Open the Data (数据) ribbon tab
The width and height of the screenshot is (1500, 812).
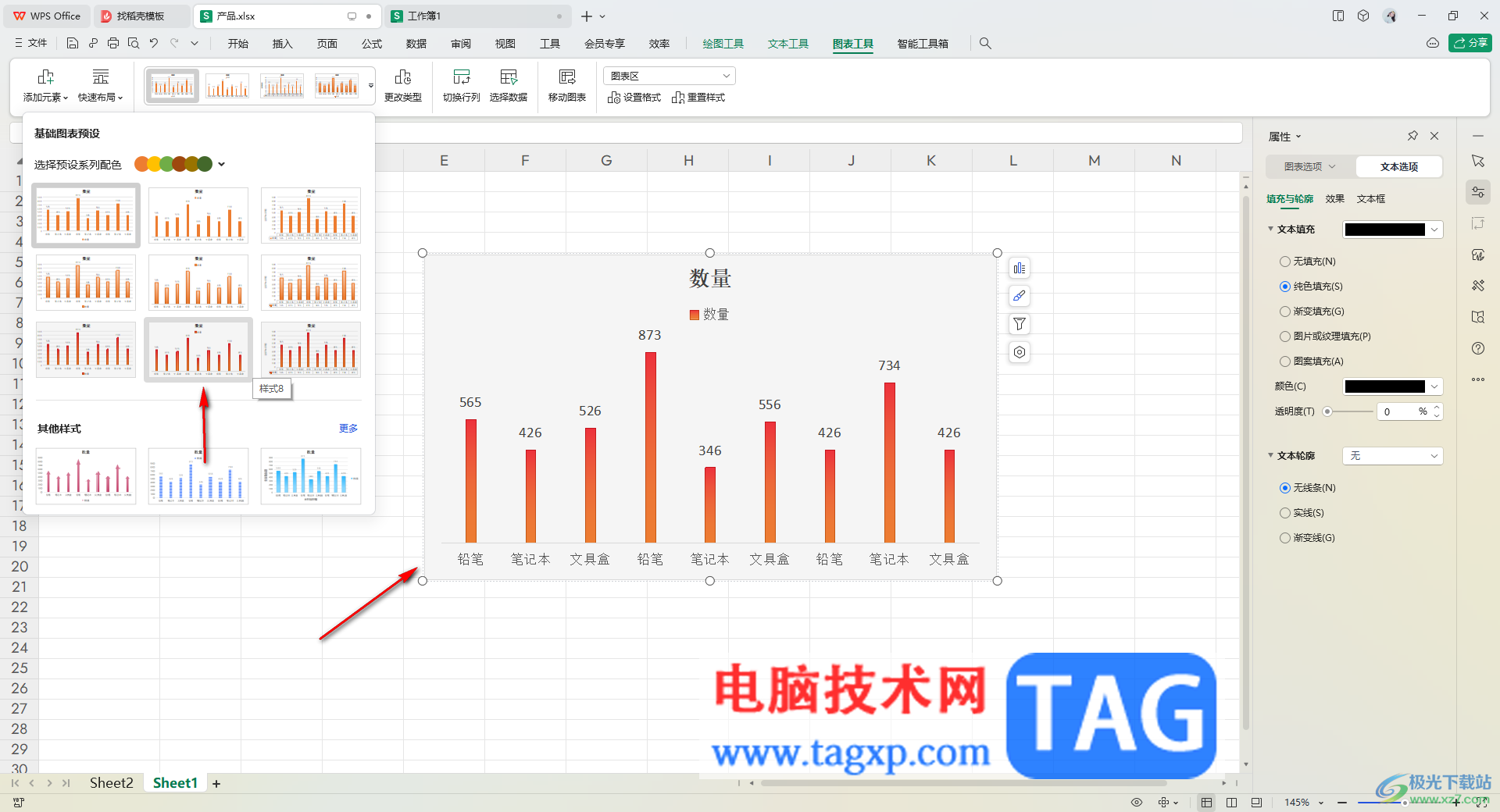pyautogui.click(x=416, y=44)
